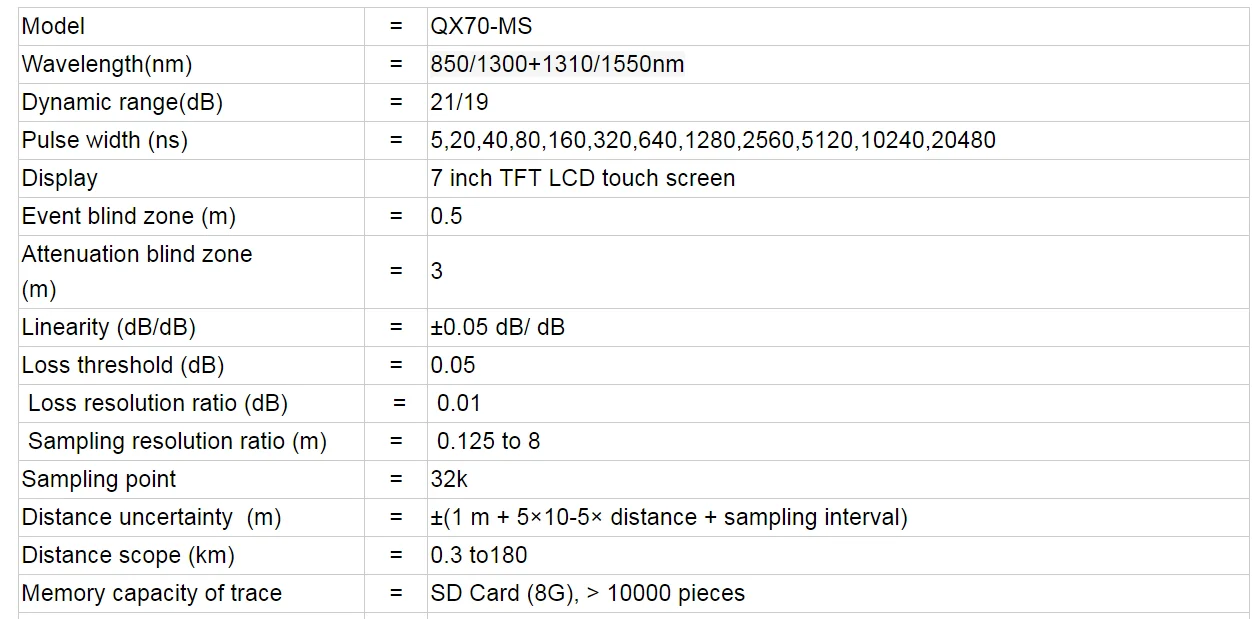Select the 0.01 loss resolution value
1260x619 pixels.
click(x=459, y=403)
